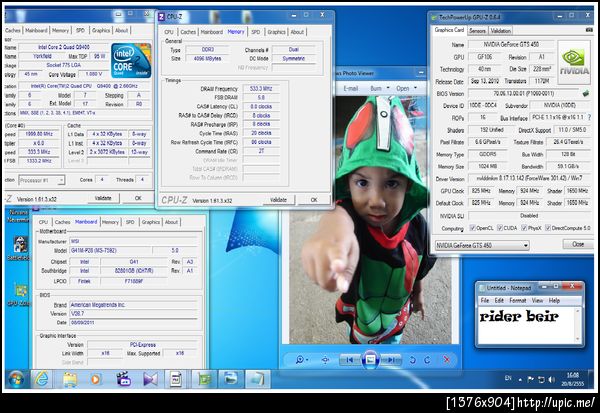
Task: Click the film clapper icon on the taskbar
Action: pos(124,379)
